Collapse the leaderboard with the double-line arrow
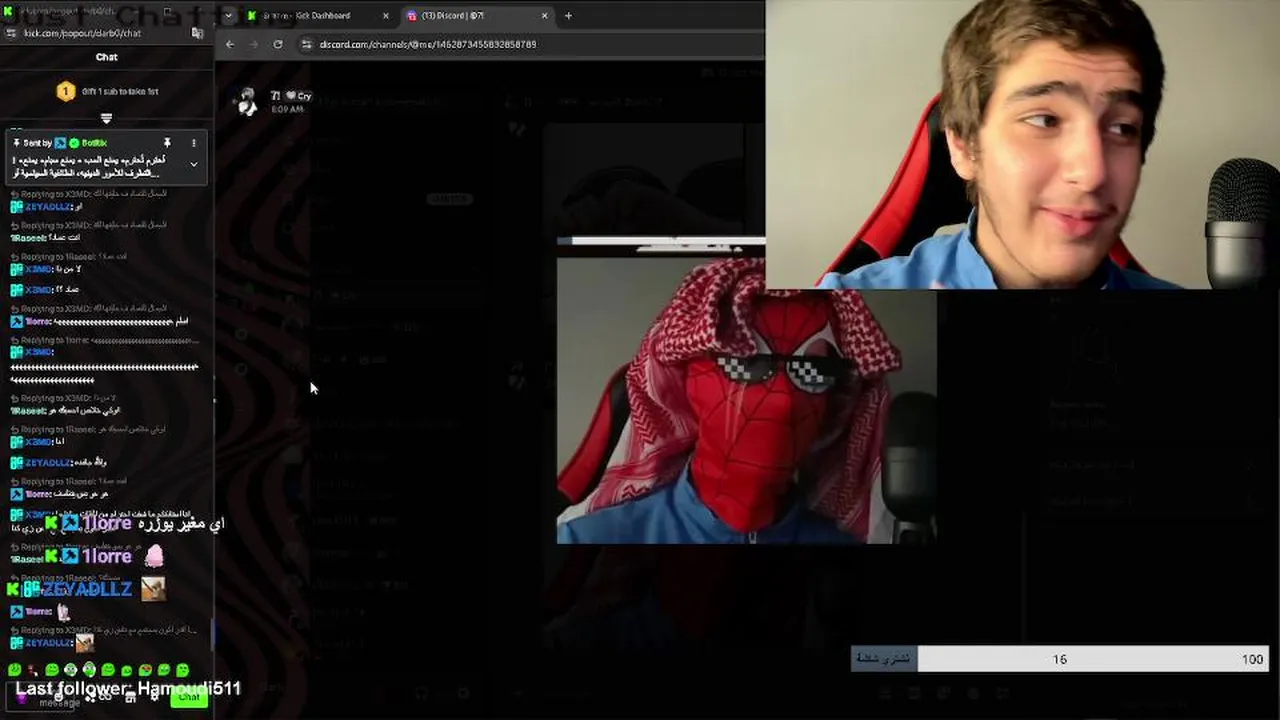The height and width of the screenshot is (720, 1280). pos(106,118)
